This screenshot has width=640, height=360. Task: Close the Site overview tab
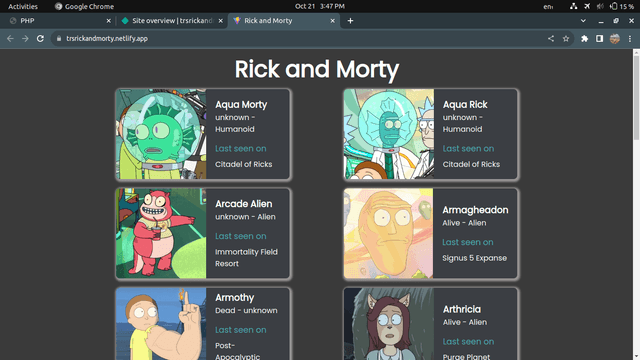click(x=221, y=21)
